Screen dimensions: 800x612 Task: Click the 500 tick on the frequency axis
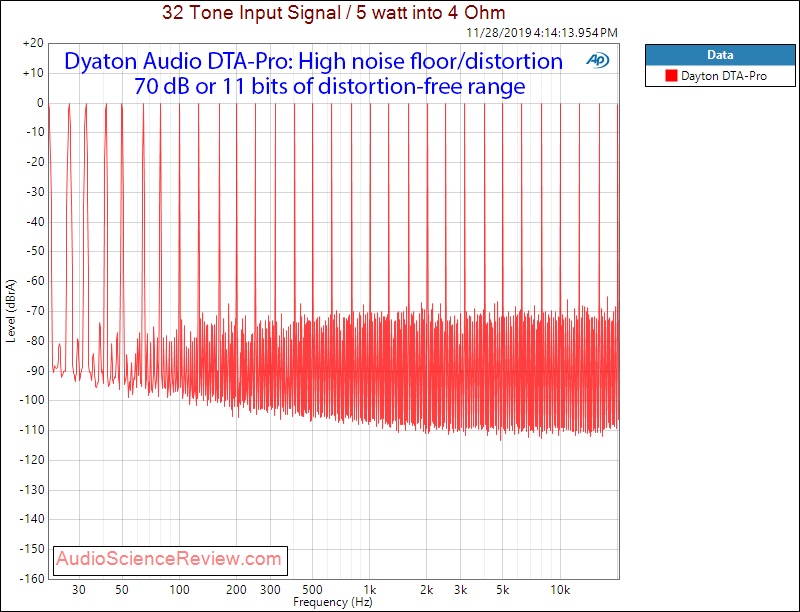pyautogui.click(x=312, y=590)
